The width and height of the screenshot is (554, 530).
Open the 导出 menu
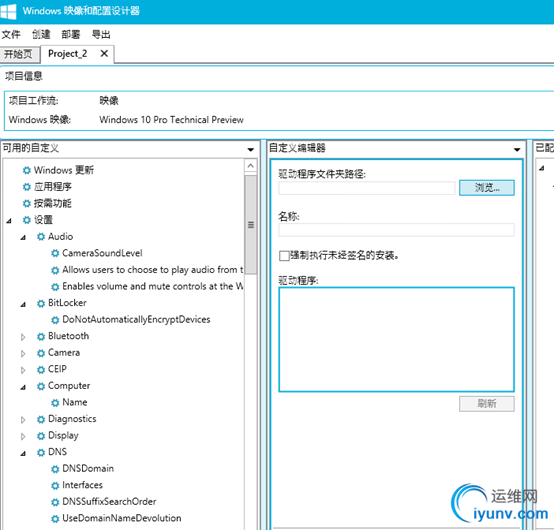pyautogui.click(x=101, y=34)
